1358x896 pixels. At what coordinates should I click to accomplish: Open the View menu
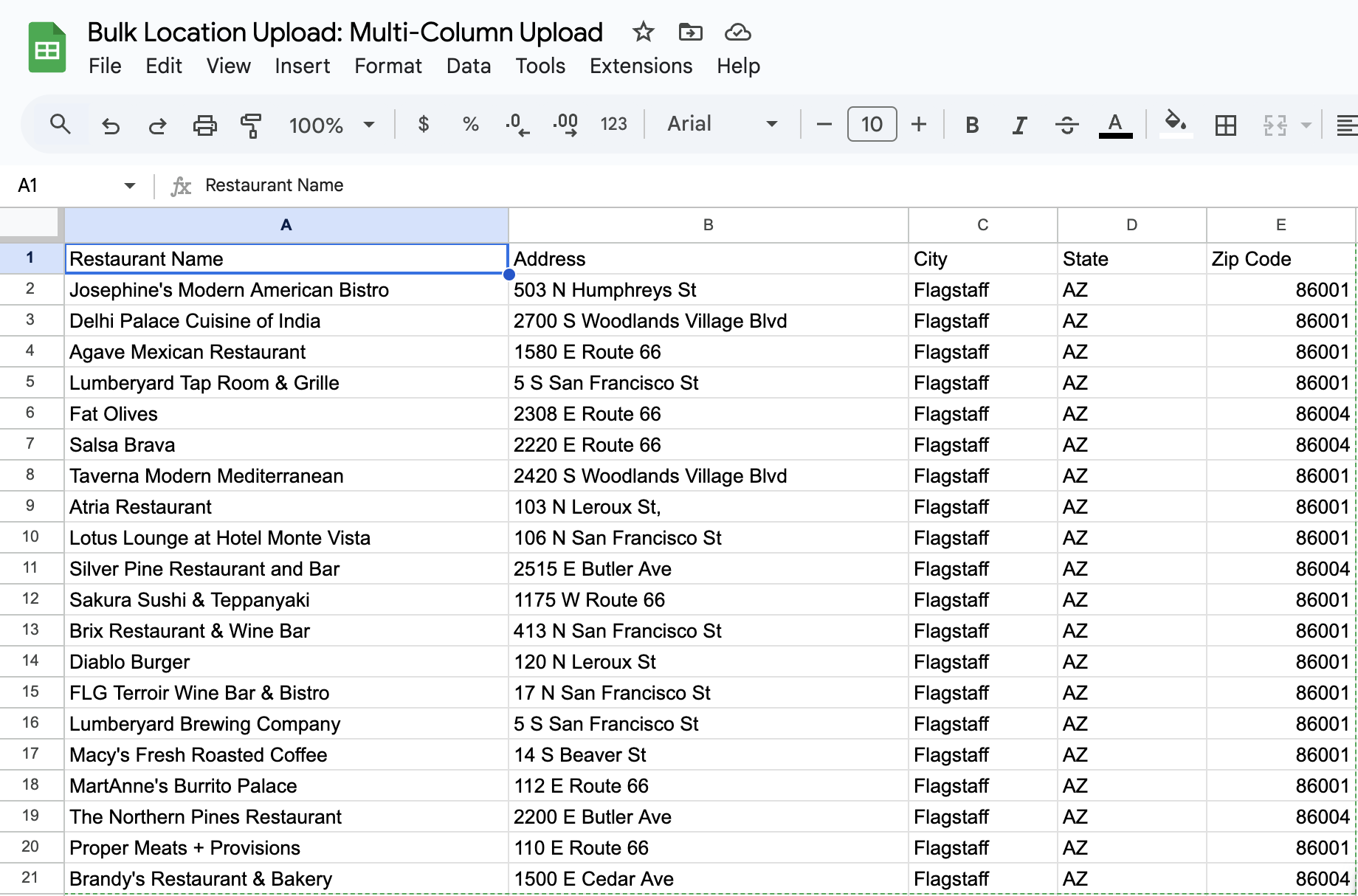point(229,66)
